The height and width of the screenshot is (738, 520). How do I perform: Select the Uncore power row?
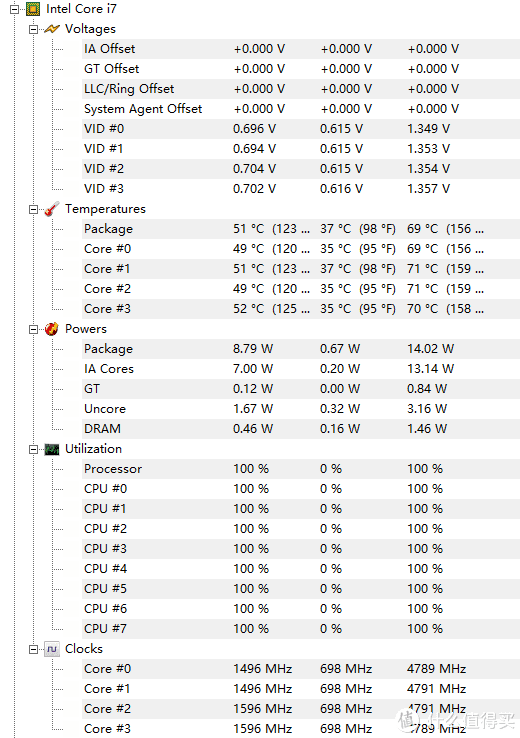301,409
